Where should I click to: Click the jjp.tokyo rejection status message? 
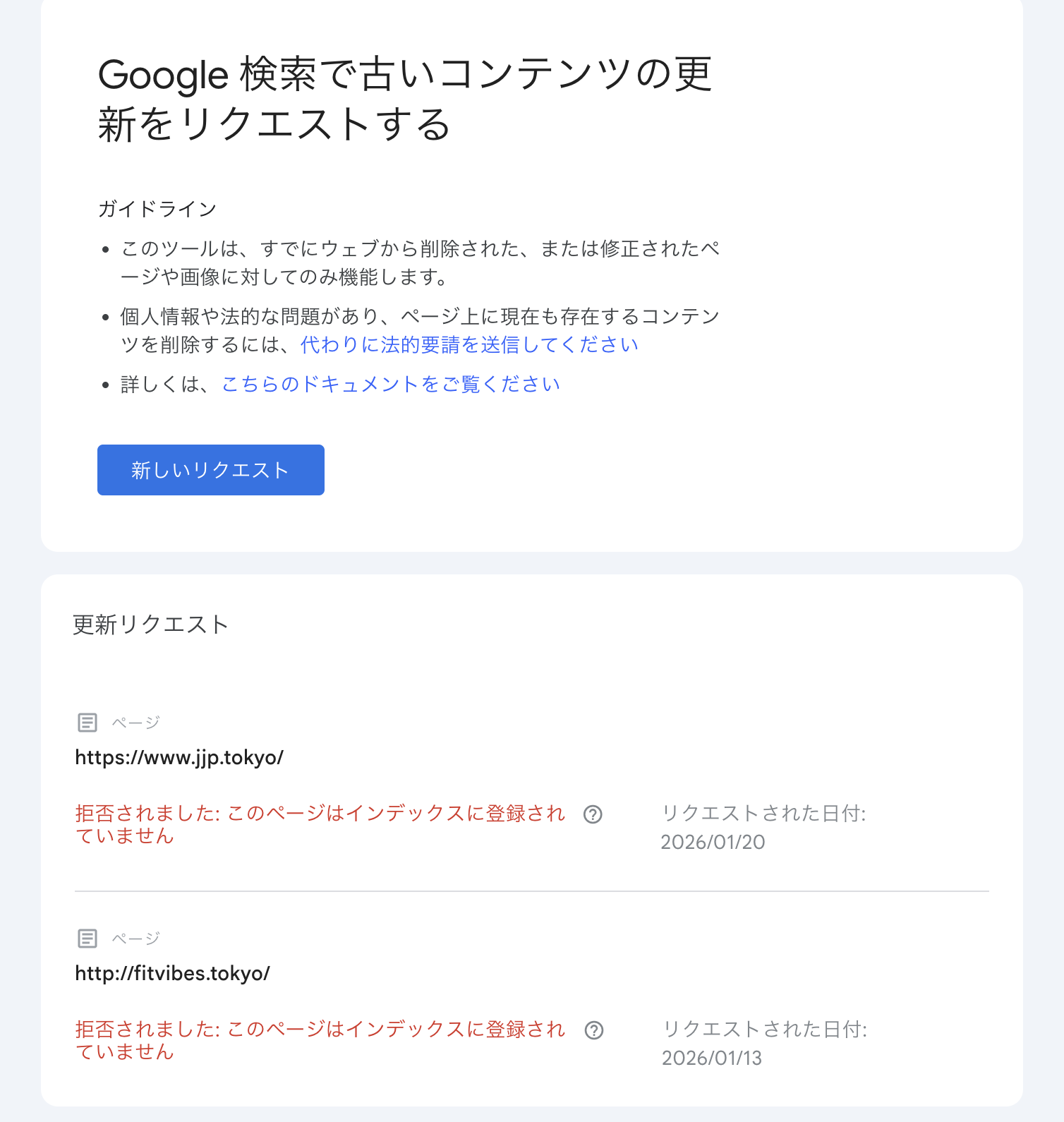pos(320,826)
